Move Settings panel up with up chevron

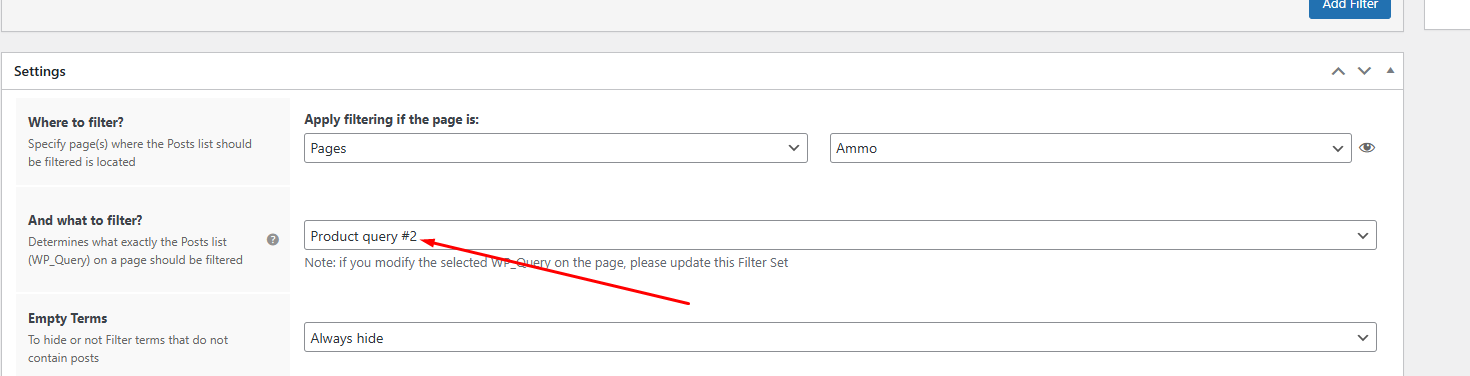point(1338,71)
